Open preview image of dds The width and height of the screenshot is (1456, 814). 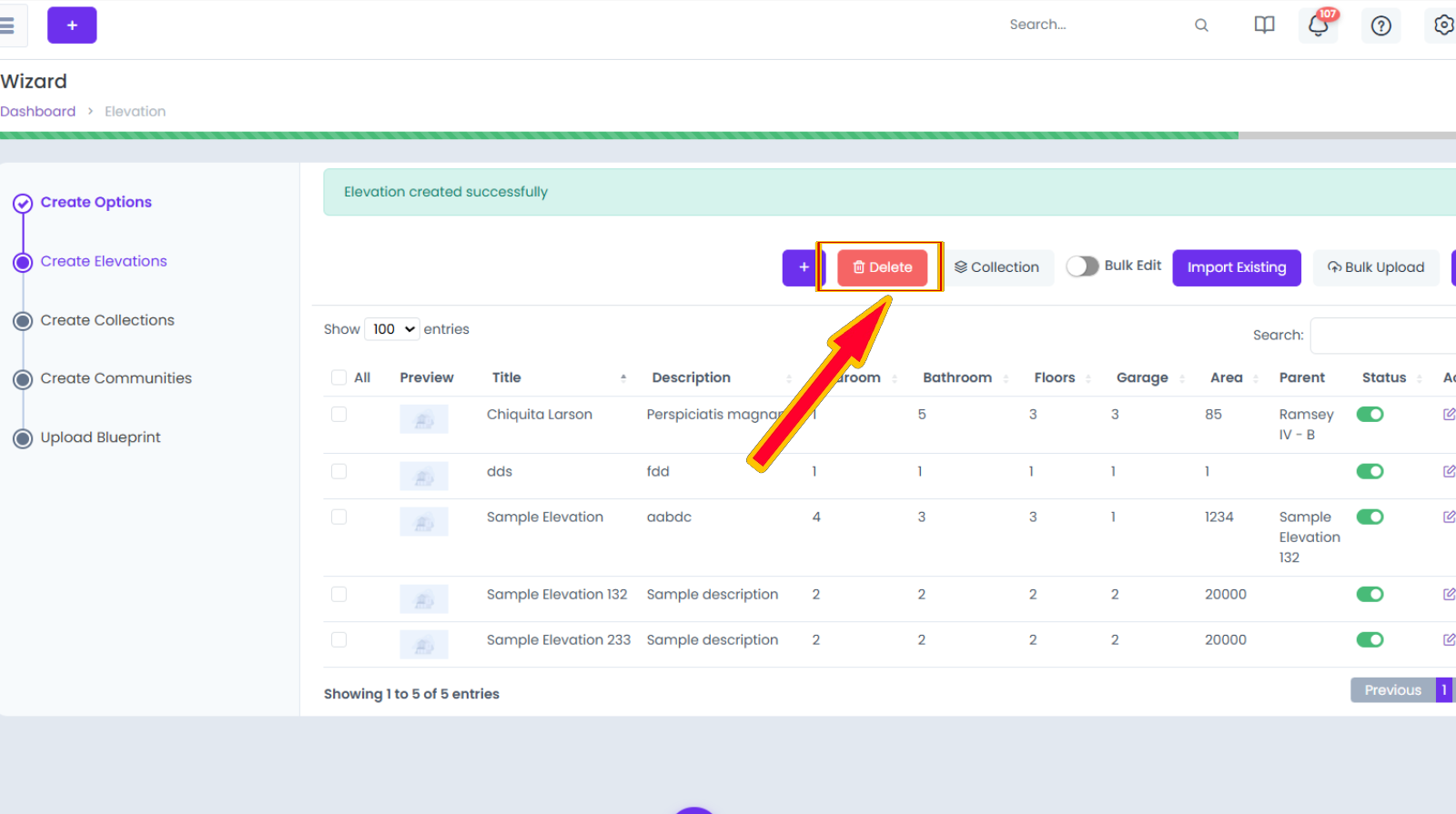click(x=424, y=477)
